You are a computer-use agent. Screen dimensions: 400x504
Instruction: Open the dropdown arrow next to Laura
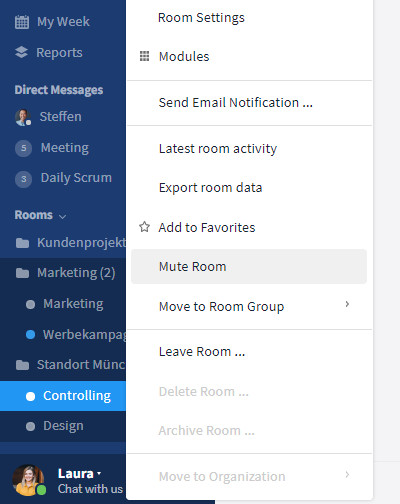99,473
